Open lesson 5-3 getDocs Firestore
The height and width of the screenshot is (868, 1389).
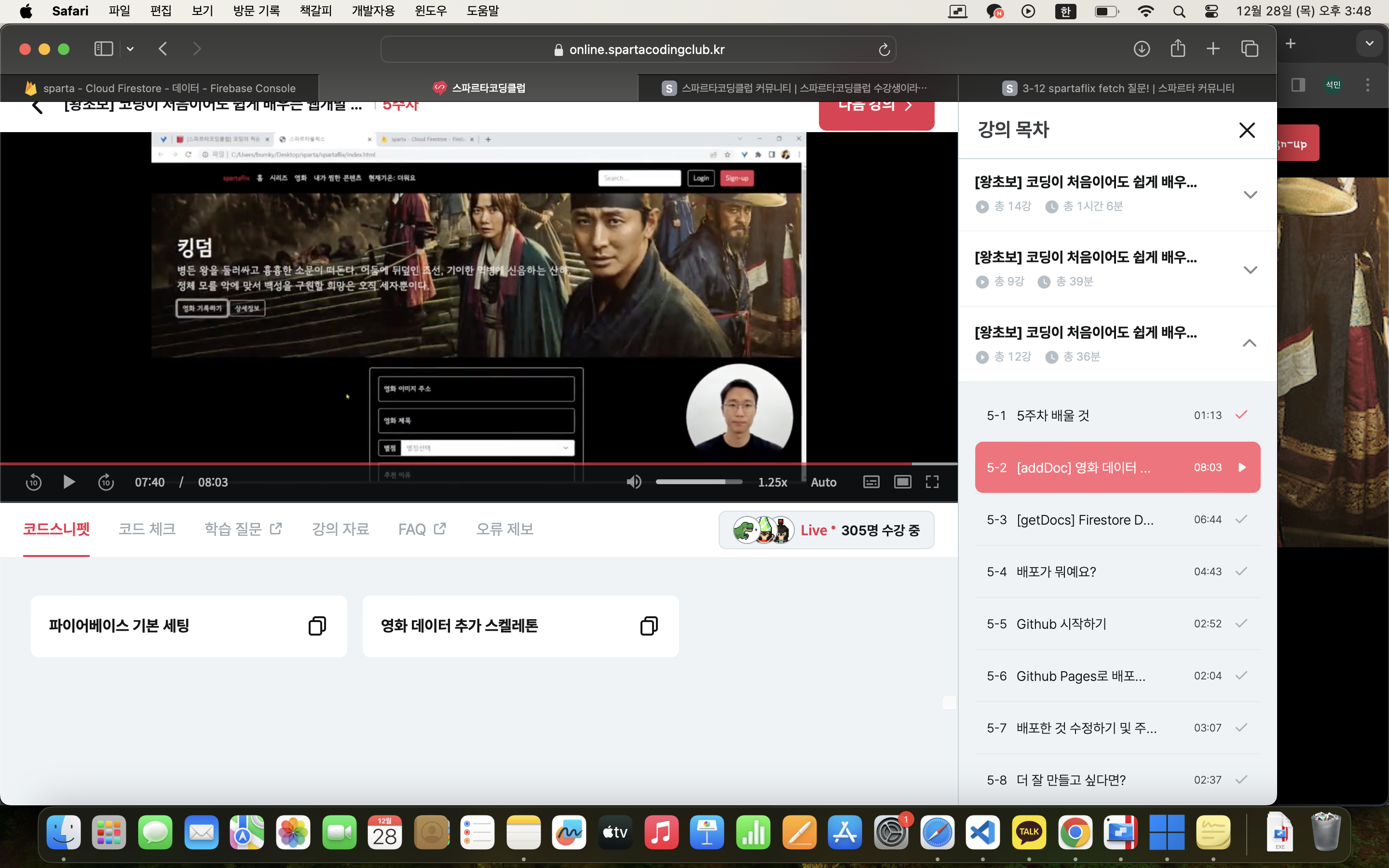(1117, 519)
